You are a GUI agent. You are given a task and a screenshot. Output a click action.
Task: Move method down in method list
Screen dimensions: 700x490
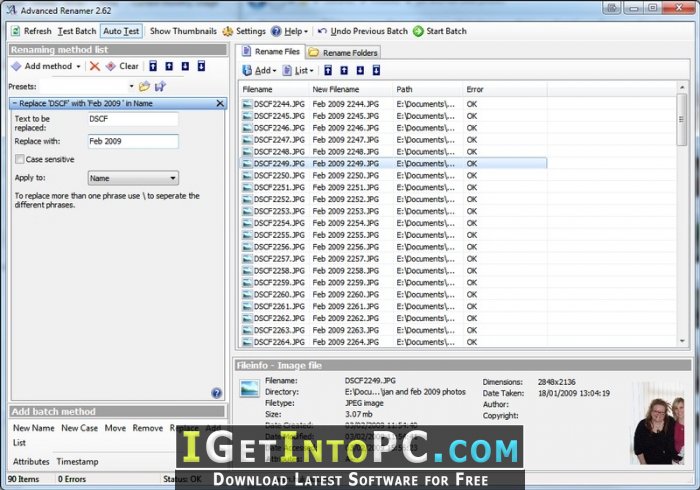tap(185, 66)
